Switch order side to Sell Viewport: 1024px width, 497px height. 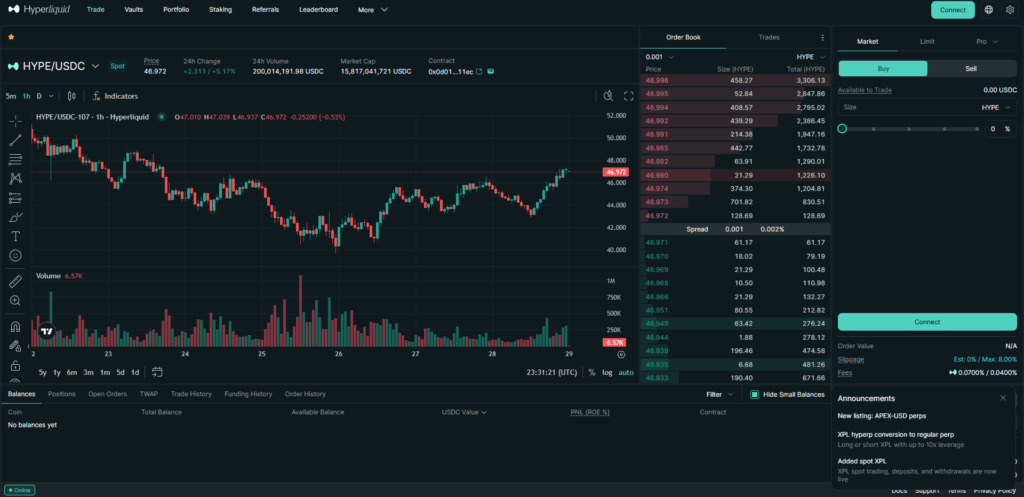[x=971, y=69]
